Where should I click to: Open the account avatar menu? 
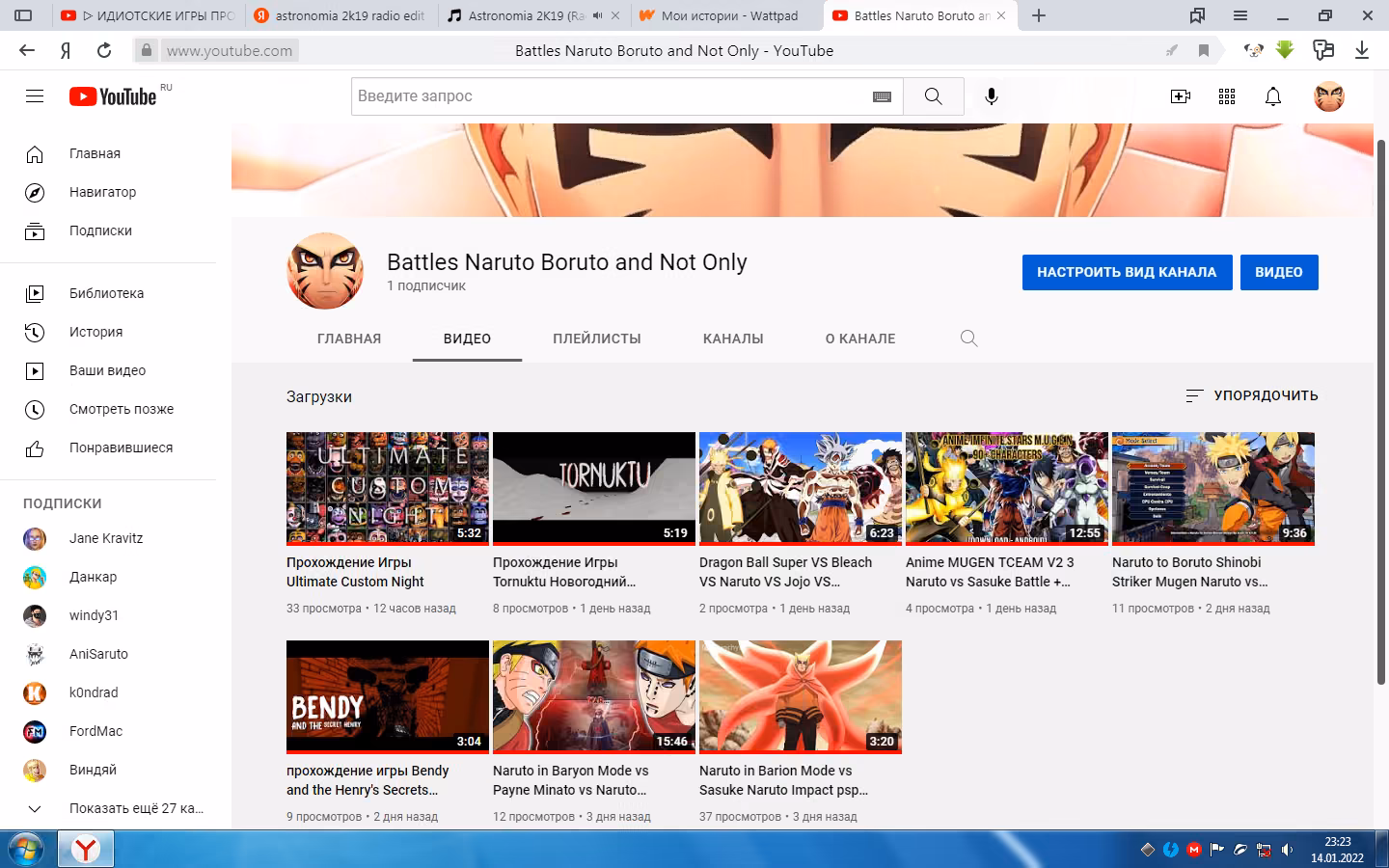1329,96
